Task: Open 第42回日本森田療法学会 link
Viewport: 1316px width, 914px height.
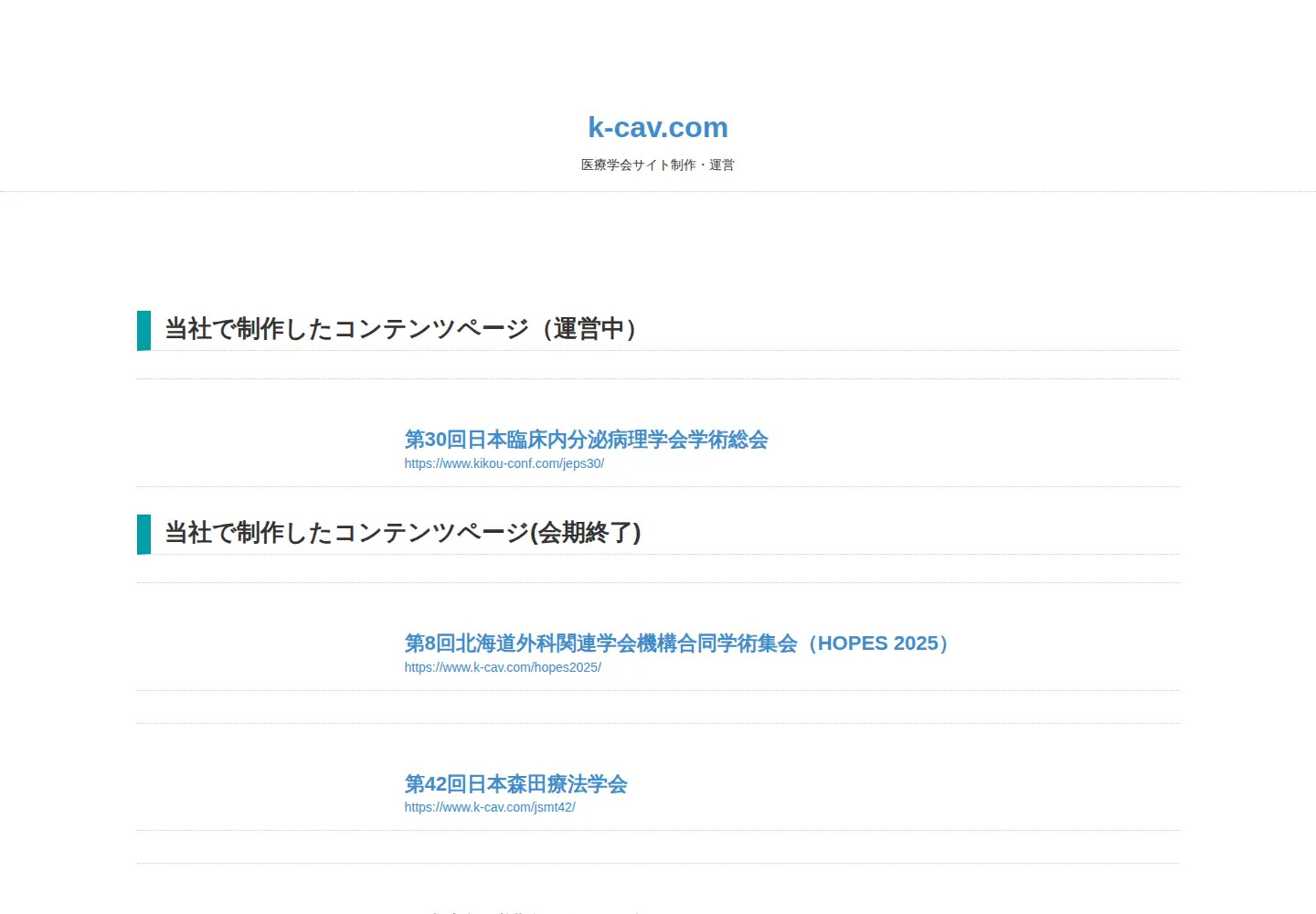Action: coord(515,784)
